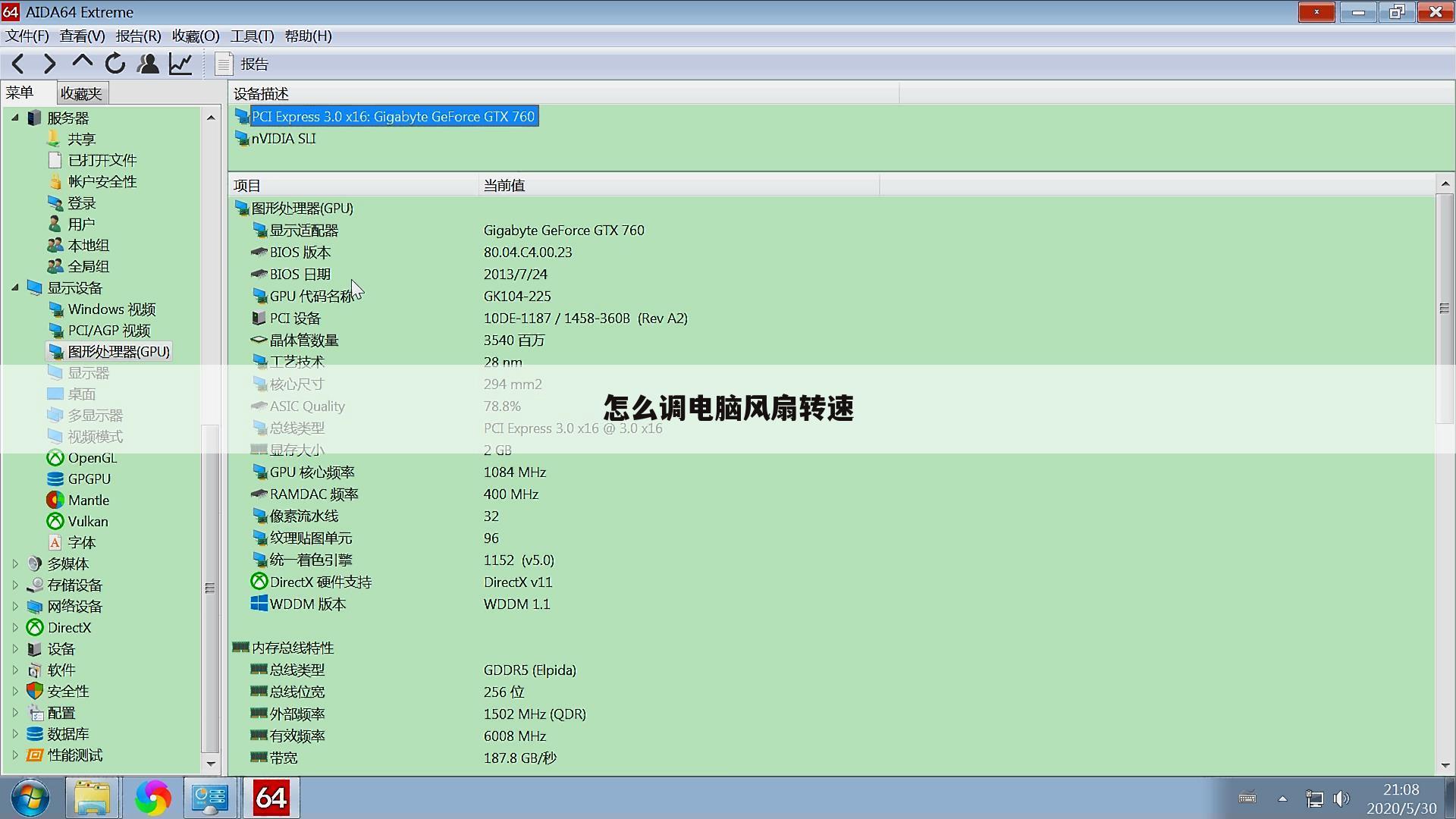1456x819 pixels.
Task: Select Windows 视频 tree item
Action: [111, 309]
